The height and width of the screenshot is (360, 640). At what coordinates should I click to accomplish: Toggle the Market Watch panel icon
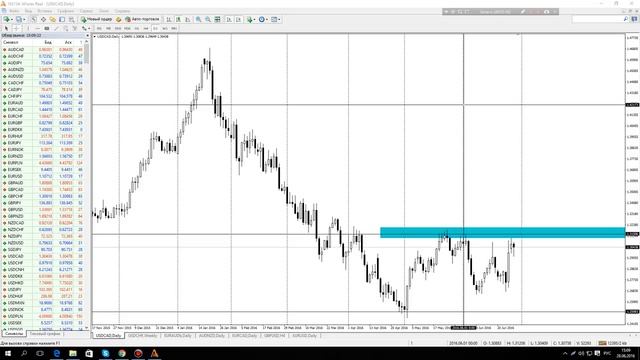pyautogui.click(x=33, y=19)
